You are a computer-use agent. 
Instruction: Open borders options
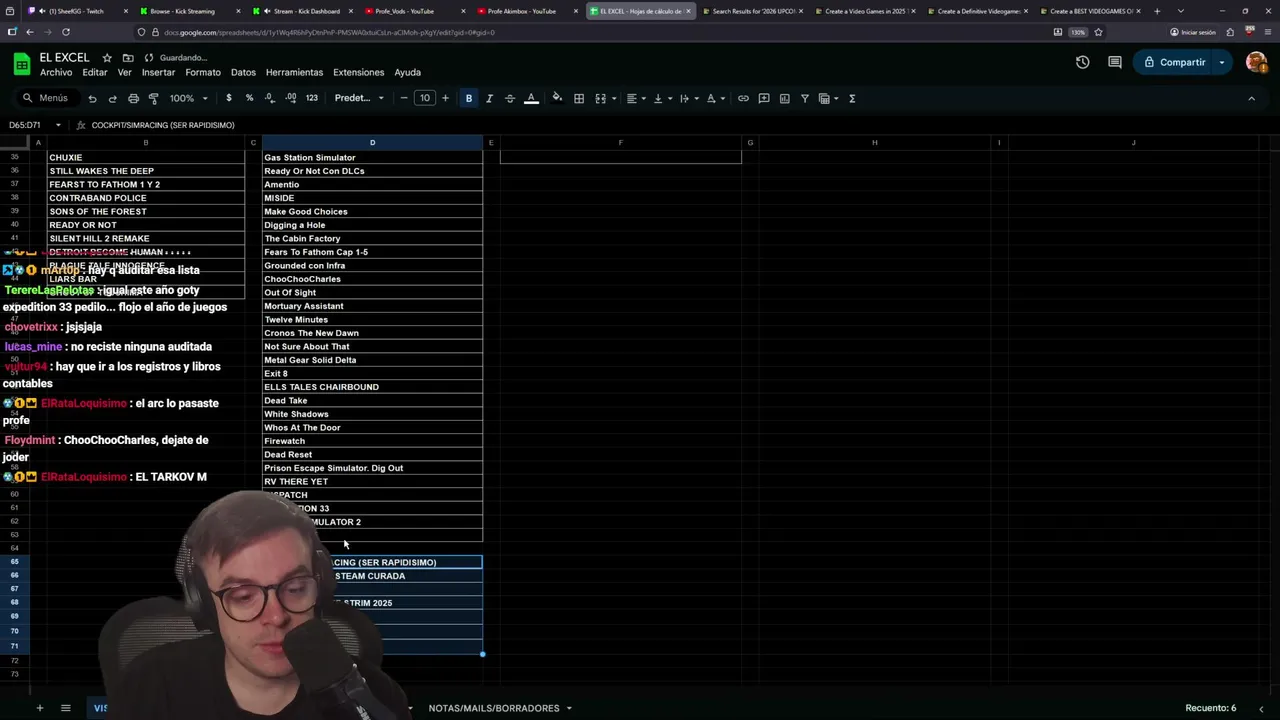tap(579, 98)
